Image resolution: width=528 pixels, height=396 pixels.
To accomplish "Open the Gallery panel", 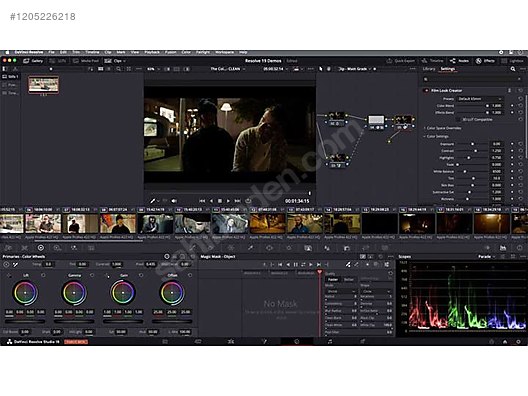I will [x=33, y=61].
